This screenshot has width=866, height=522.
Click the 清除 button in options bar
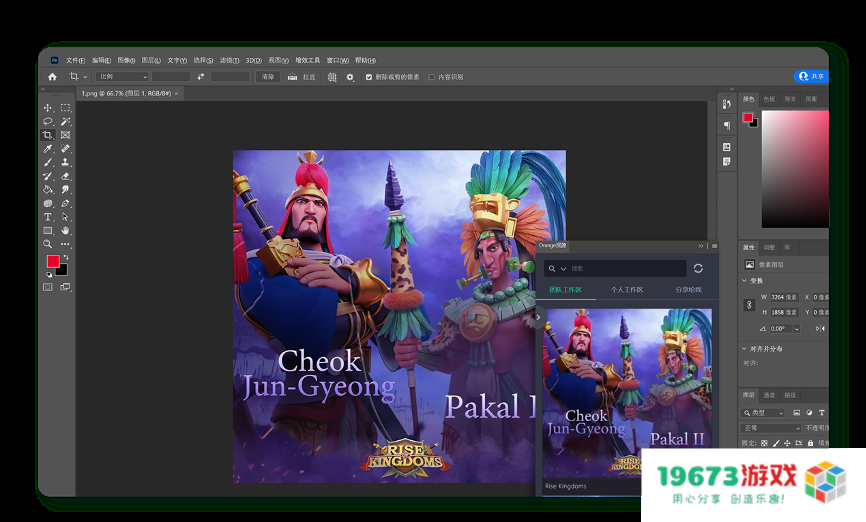(x=268, y=77)
